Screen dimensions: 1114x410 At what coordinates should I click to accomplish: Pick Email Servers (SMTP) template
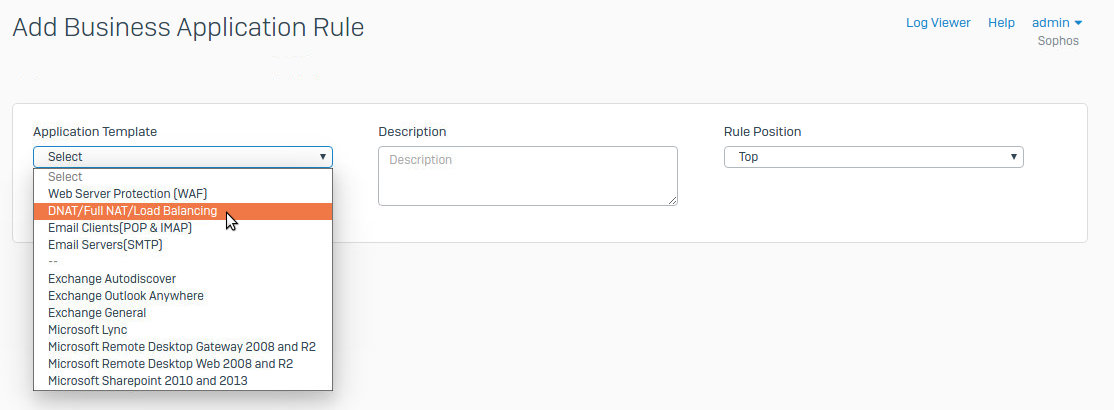coord(105,245)
